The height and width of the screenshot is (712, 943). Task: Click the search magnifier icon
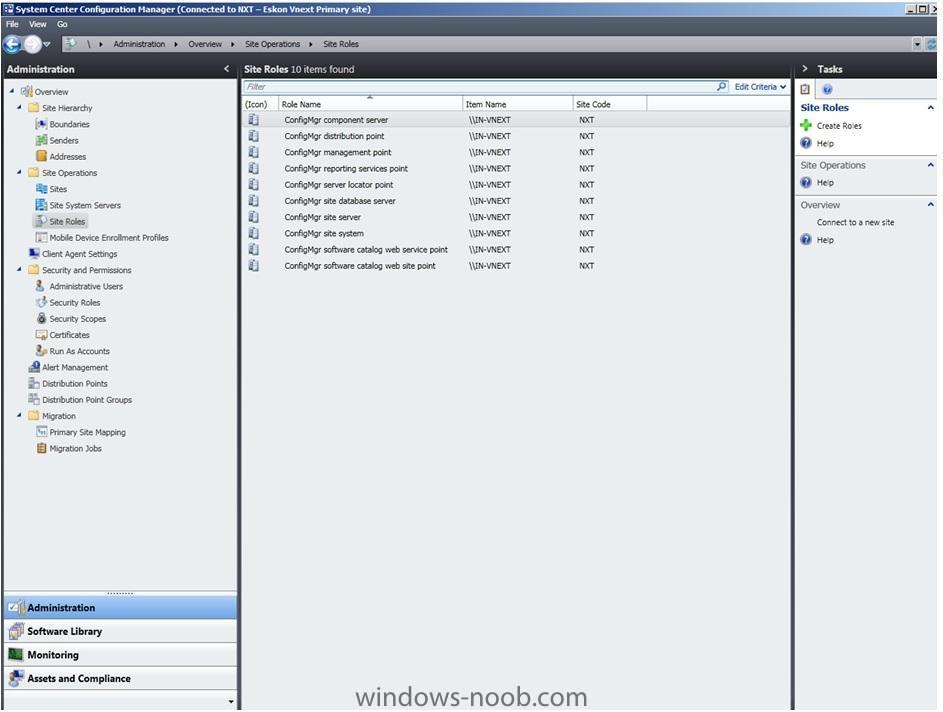(722, 87)
